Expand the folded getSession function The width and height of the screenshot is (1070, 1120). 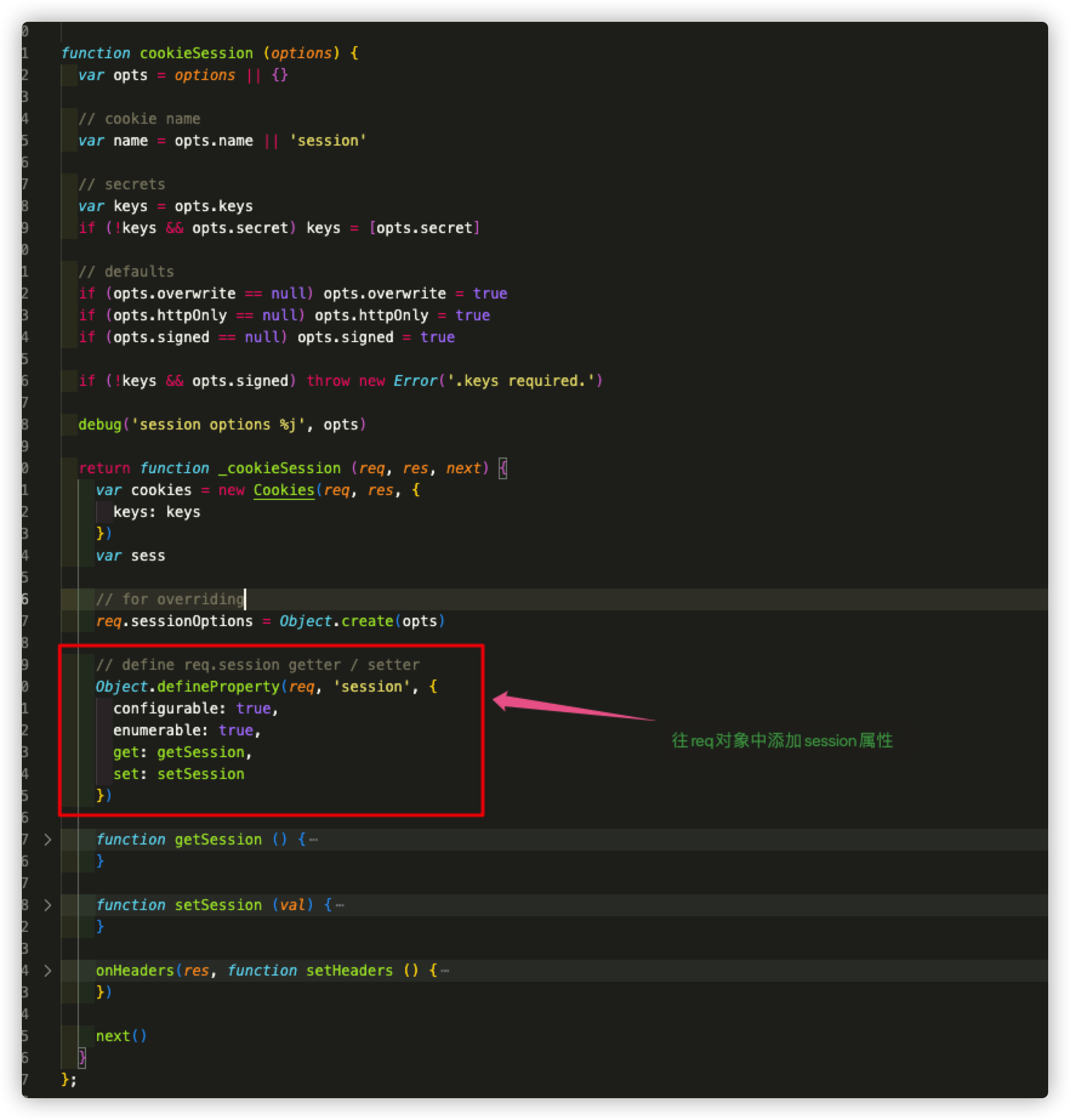click(x=47, y=840)
